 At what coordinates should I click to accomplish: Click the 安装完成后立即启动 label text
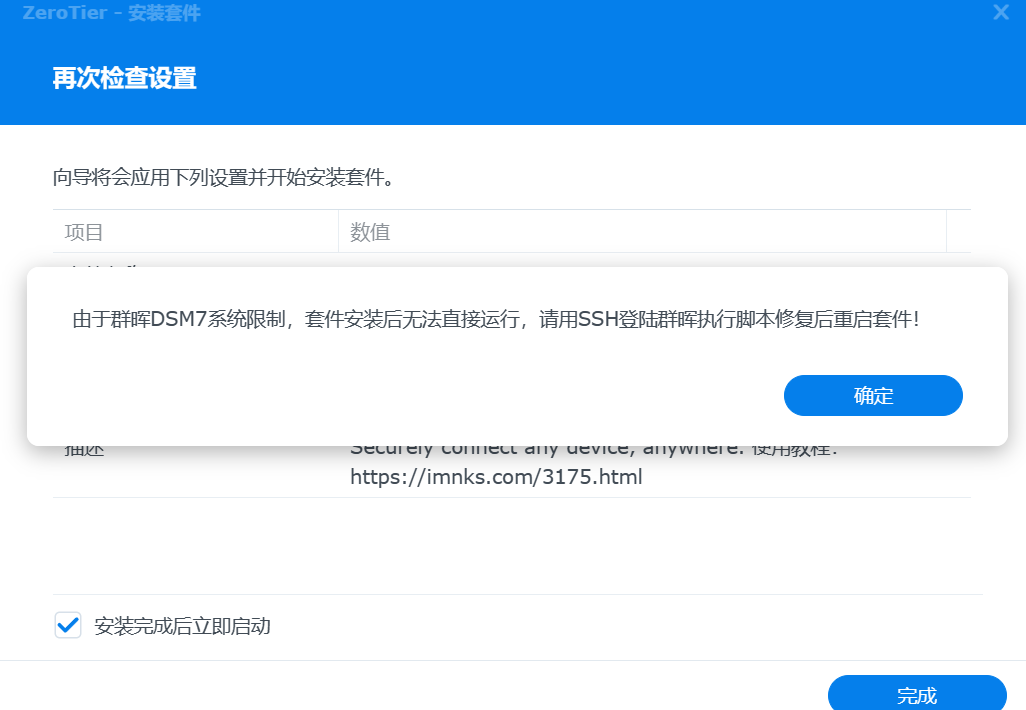pyautogui.click(x=182, y=627)
